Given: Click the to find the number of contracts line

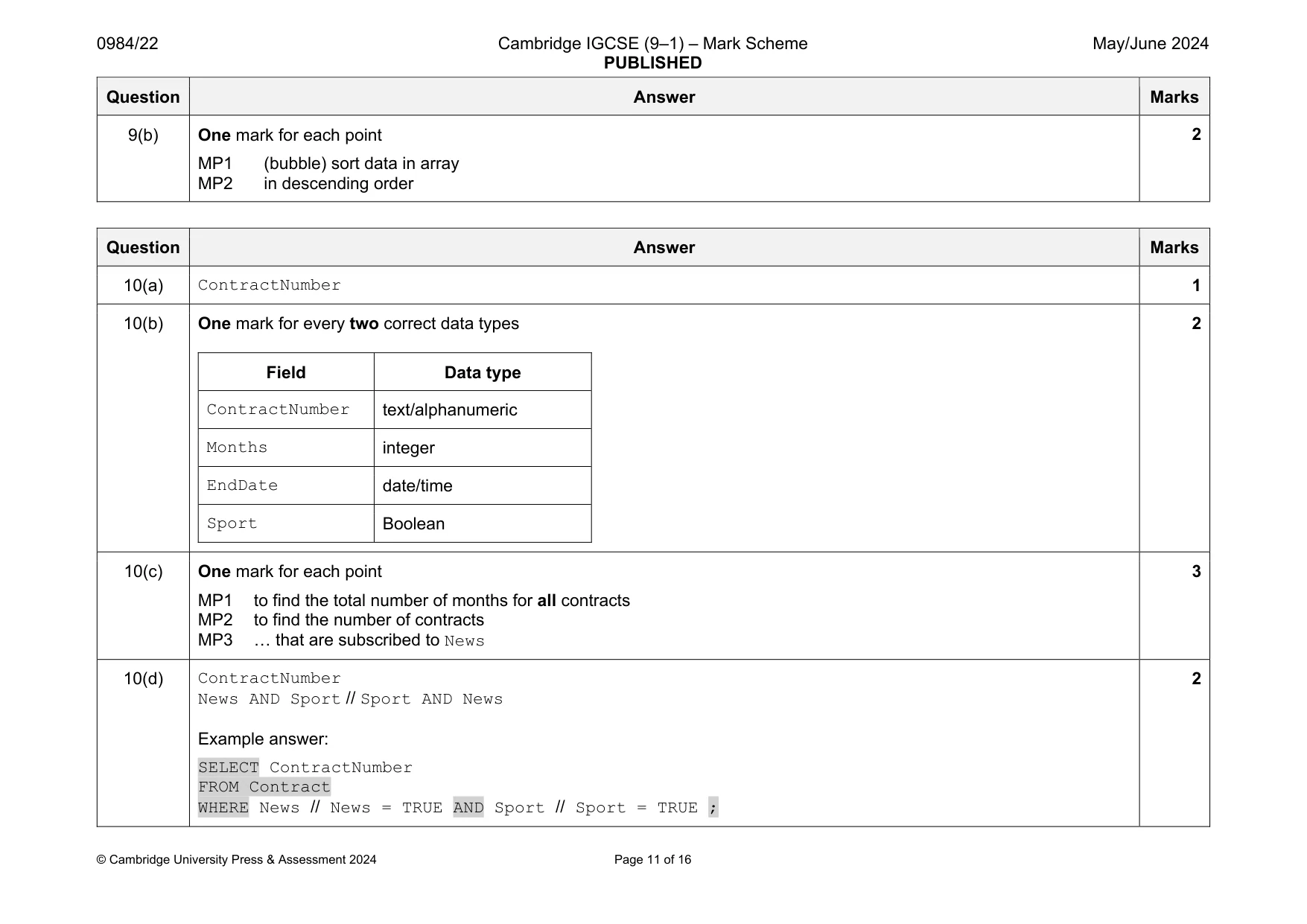Looking at the screenshot, I should click(x=341, y=620).
